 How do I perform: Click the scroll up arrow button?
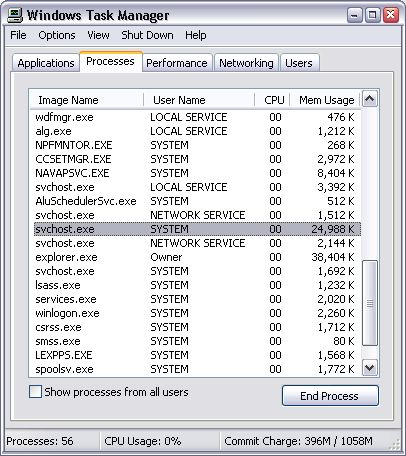[x=370, y=99]
